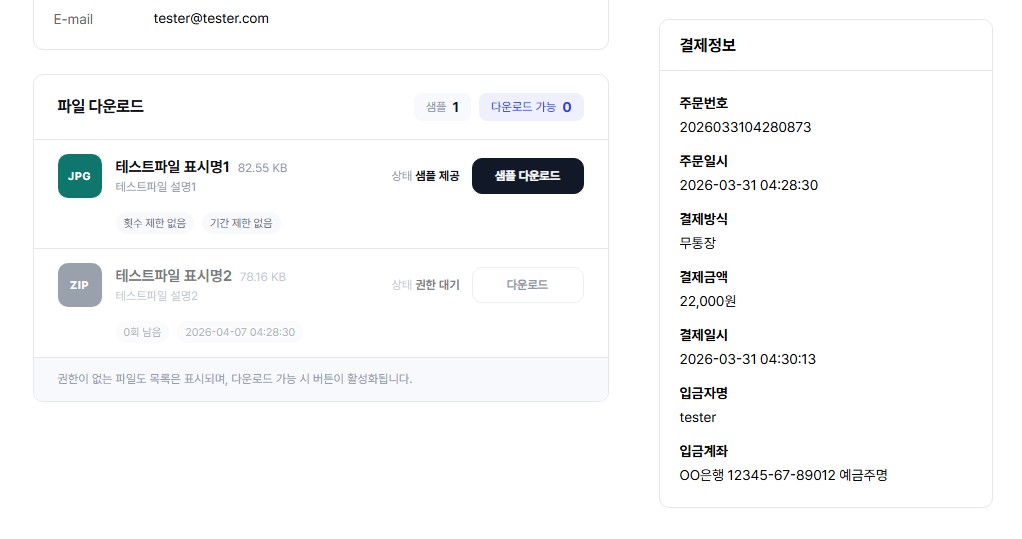Select the 샘플 1 count badge

[442, 107]
